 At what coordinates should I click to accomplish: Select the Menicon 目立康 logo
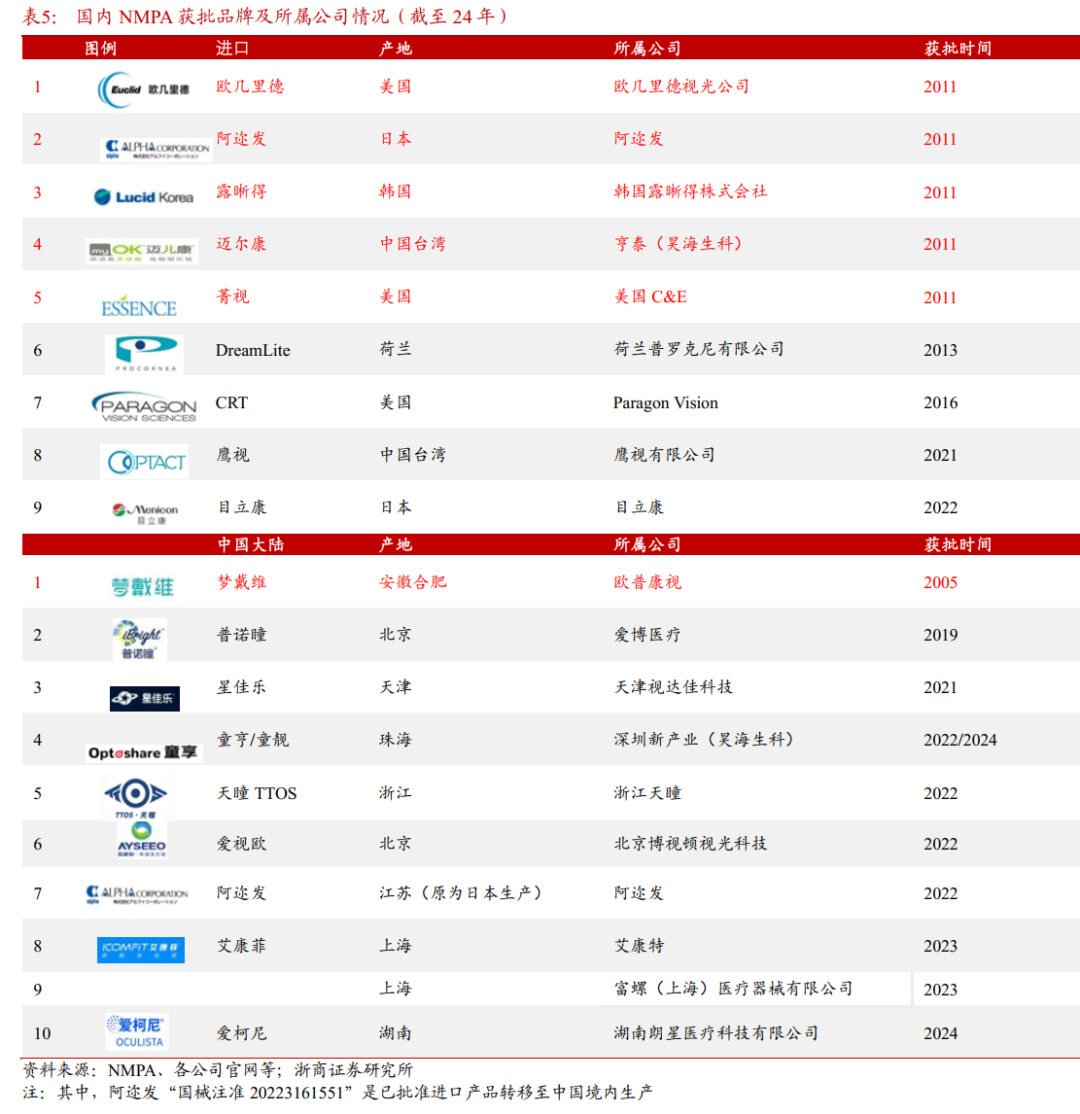point(146,513)
